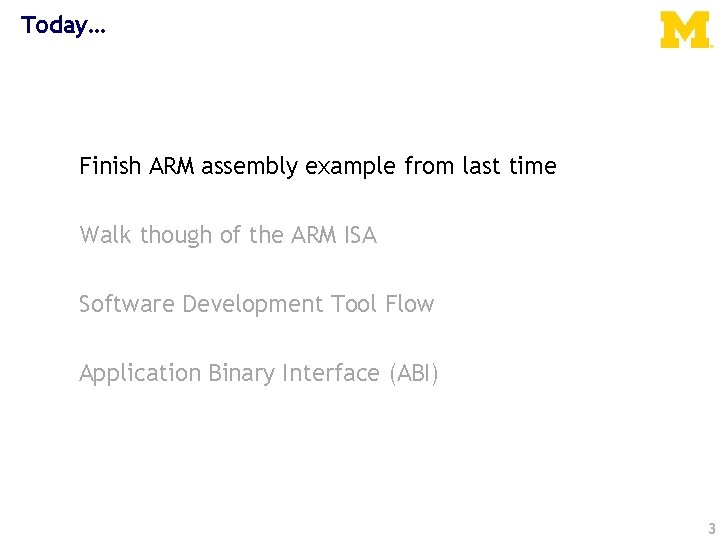Click the word "Walk" in second line
Image resolution: width=720 pixels, height=540 pixels.
tap(105, 235)
